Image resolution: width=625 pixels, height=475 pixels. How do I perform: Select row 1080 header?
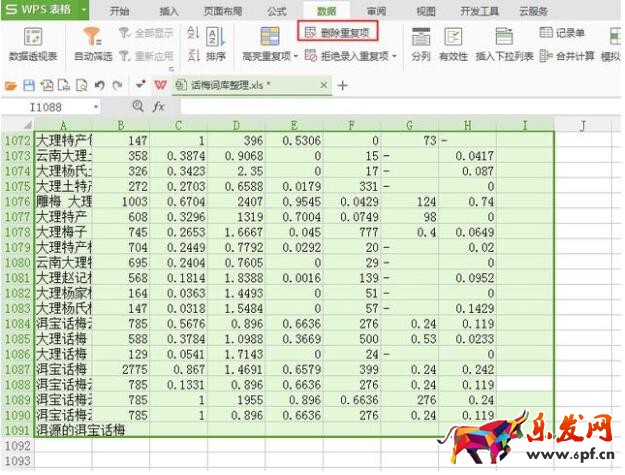click(17, 261)
